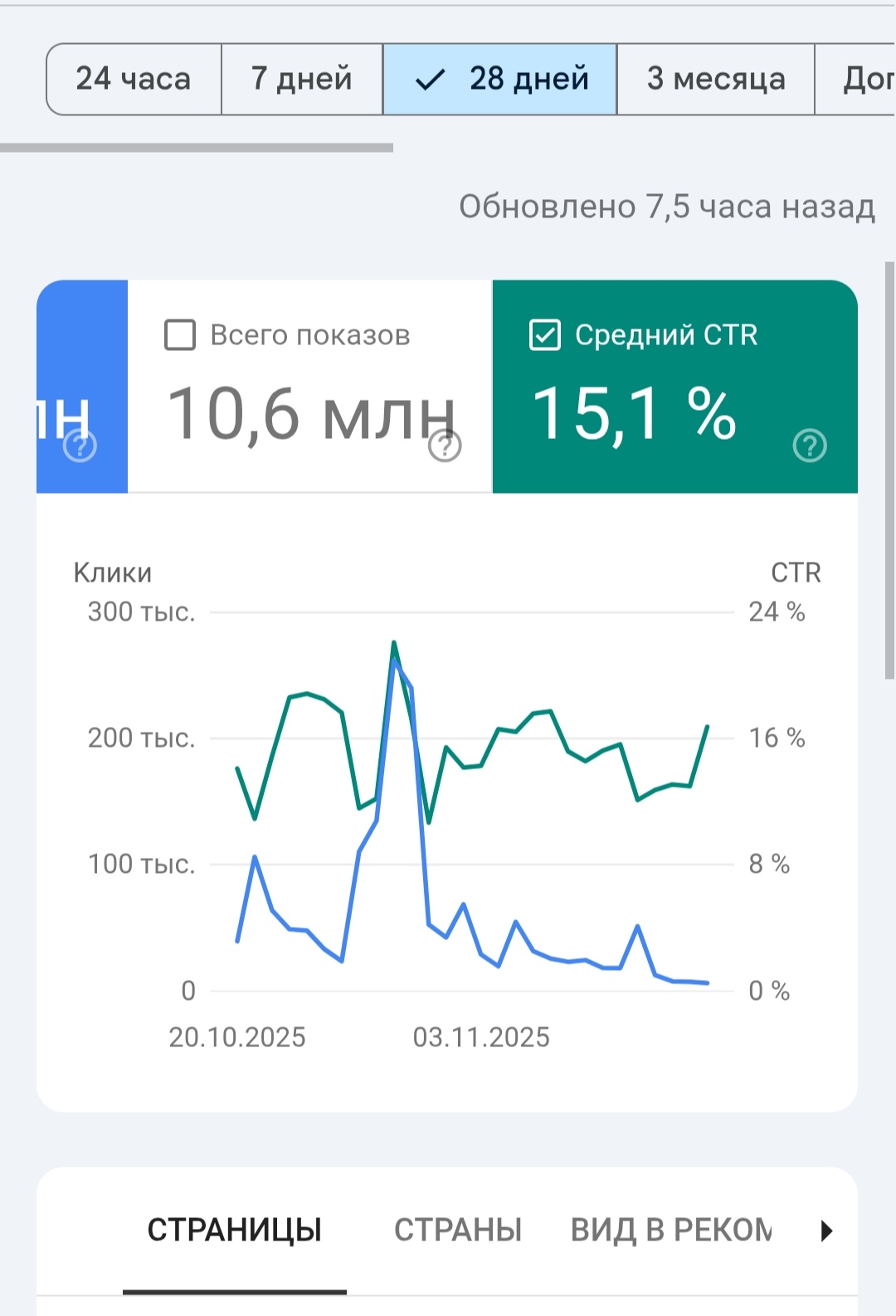
Task: Click the 10,6 млн impressions value
Action: coord(311,413)
